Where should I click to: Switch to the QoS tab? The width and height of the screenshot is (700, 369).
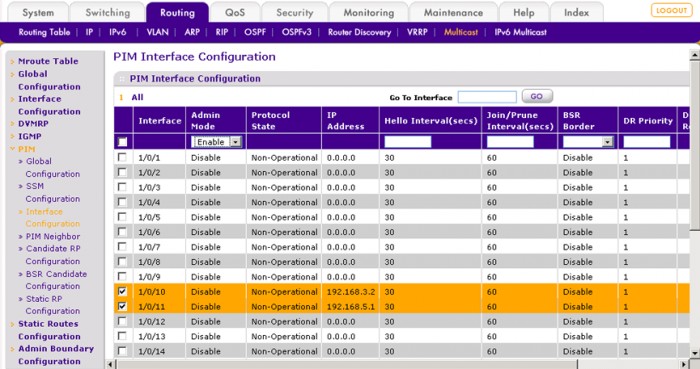point(235,12)
